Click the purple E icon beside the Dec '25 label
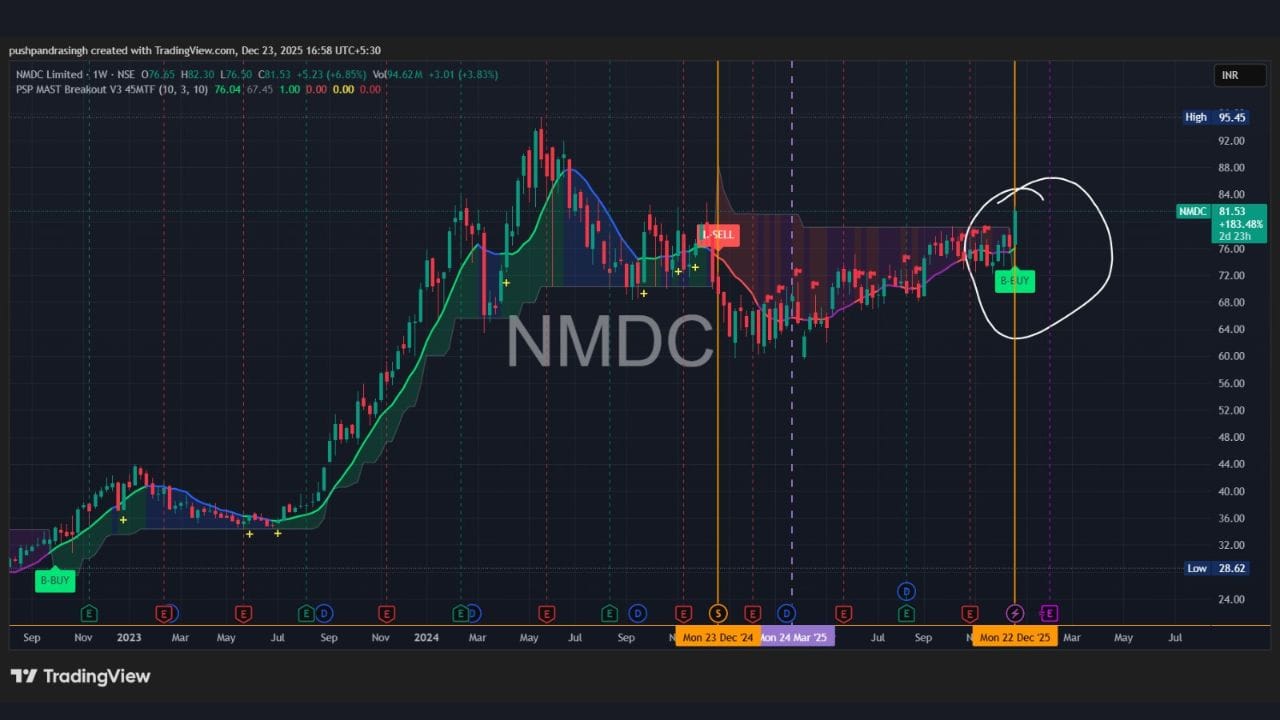1280x720 pixels. [1049, 613]
